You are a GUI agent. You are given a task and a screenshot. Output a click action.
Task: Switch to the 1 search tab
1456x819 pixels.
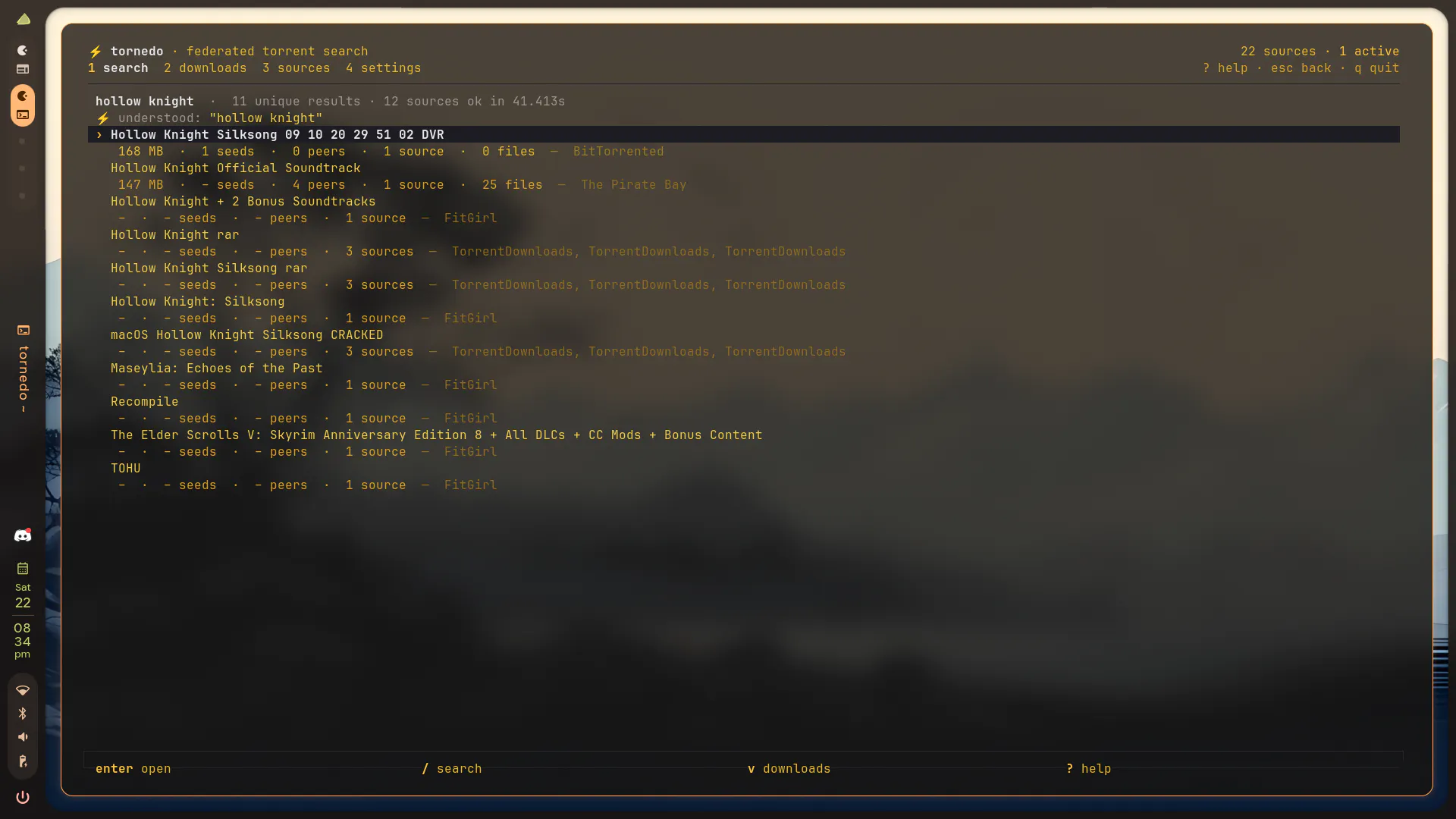118,68
